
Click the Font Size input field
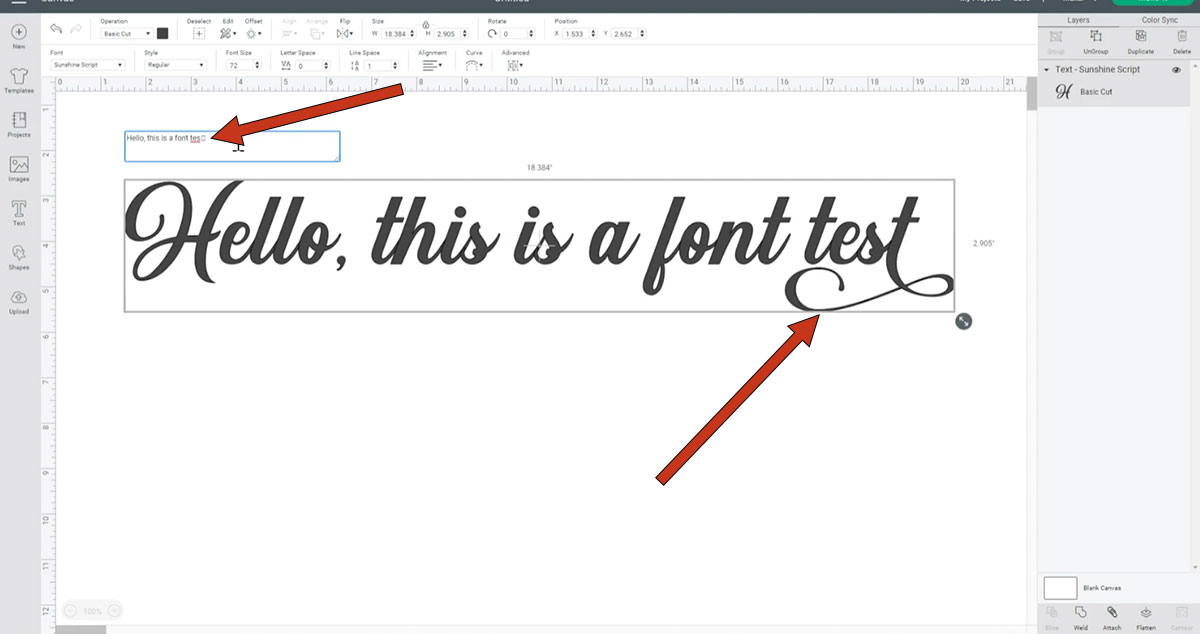(x=238, y=65)
